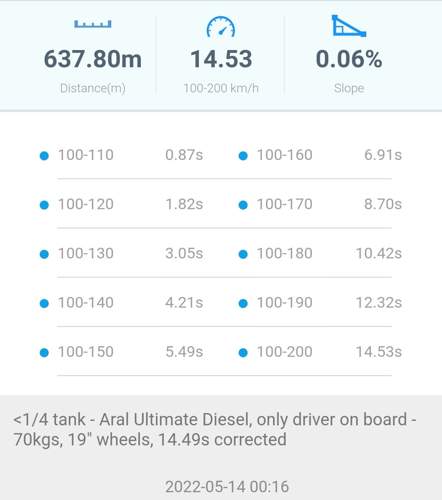Tap the speedometer gauge icon
Image resolution: width=442 pixels, height=500 pixels.
(x=221, y=27)
